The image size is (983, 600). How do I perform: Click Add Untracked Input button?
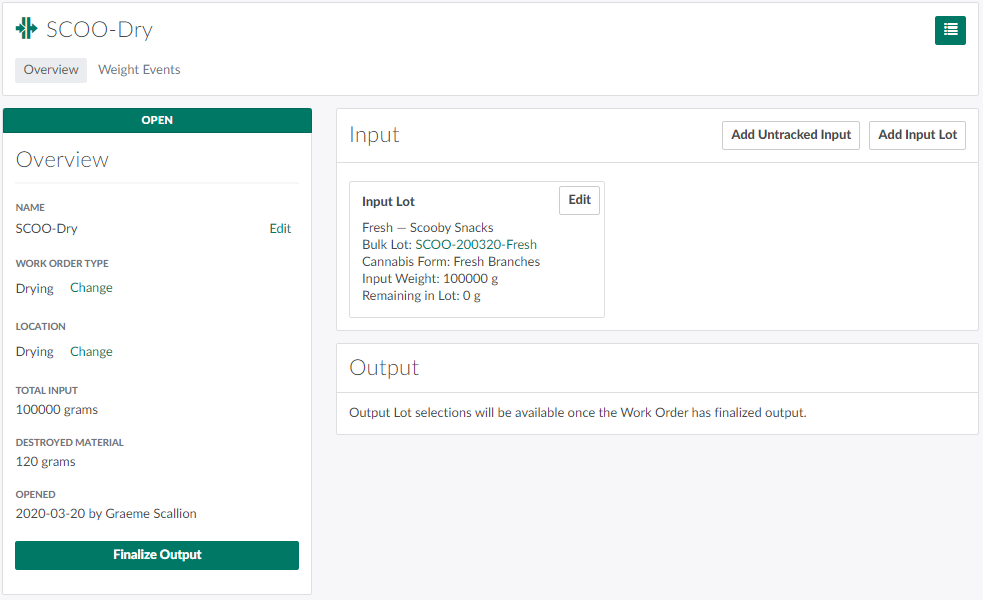tap(790, 135)
